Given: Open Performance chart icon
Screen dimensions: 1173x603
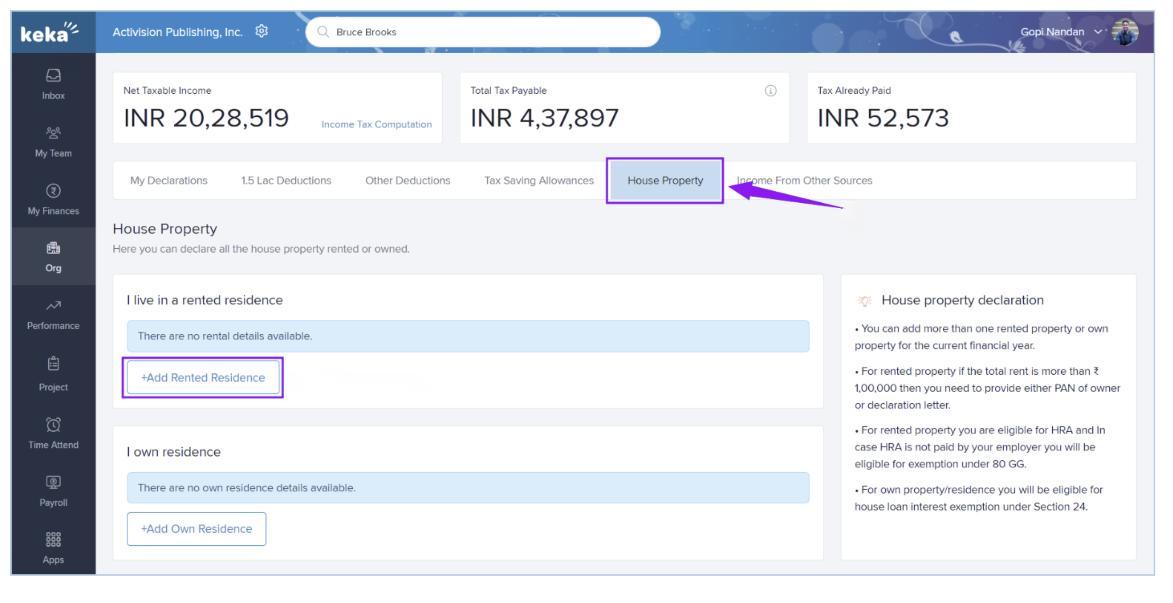Looking at the screenshot, I should point(53,306).
